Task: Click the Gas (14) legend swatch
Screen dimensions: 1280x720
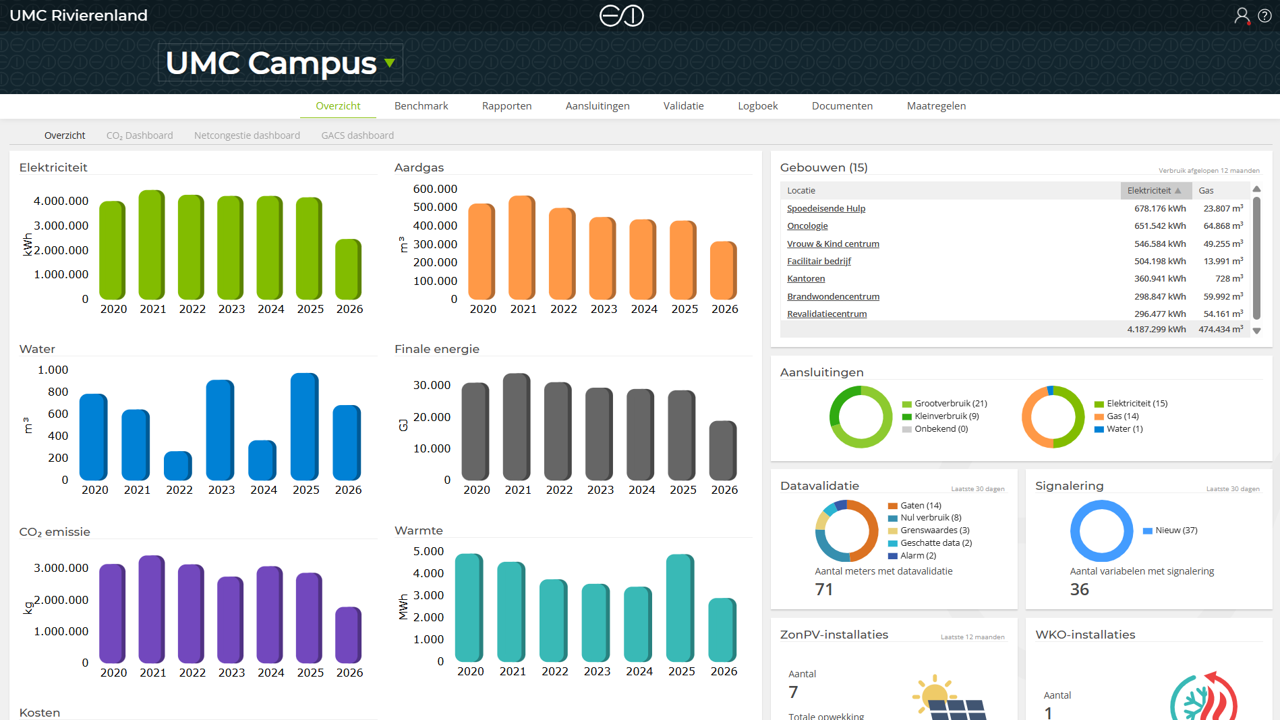Action: tap(1098, 416)
